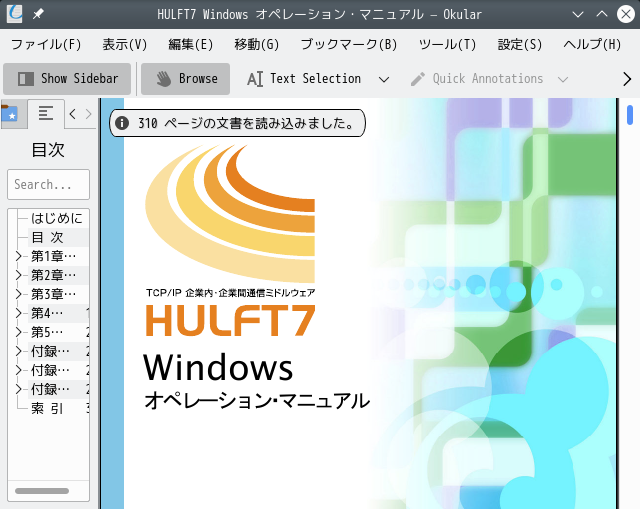This screenshot has height=509, width=640.
Task: Select the Text Selection tool
Action: click(304, 78)
